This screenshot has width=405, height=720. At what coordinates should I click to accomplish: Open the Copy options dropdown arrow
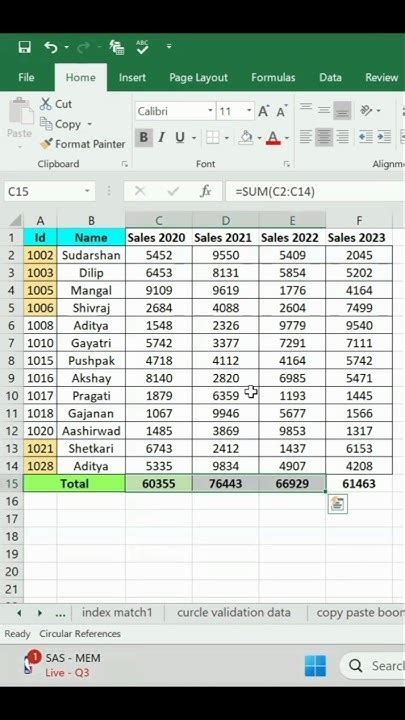click(x=90, y=124)
